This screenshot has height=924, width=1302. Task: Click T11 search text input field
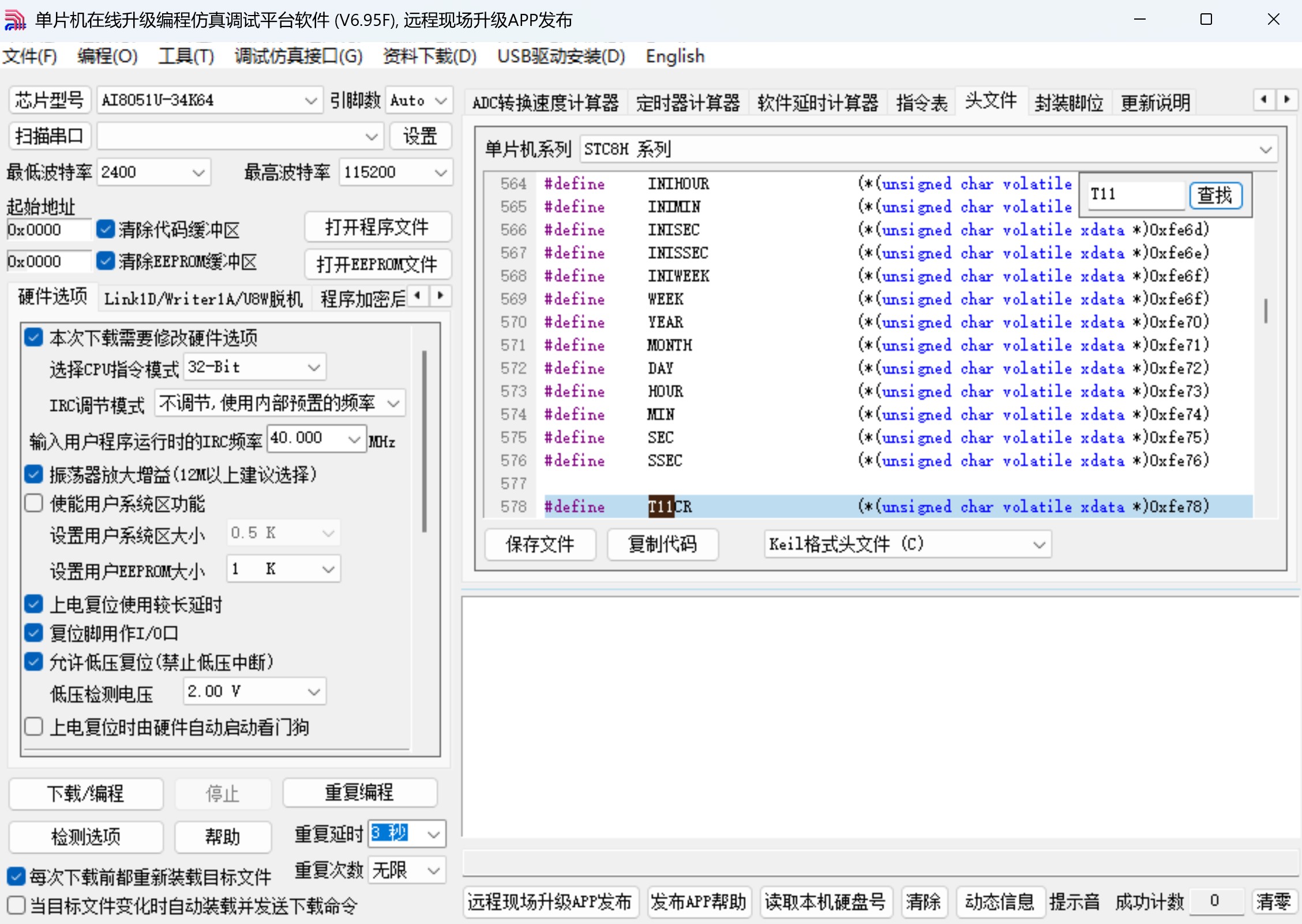(1135, 194)
